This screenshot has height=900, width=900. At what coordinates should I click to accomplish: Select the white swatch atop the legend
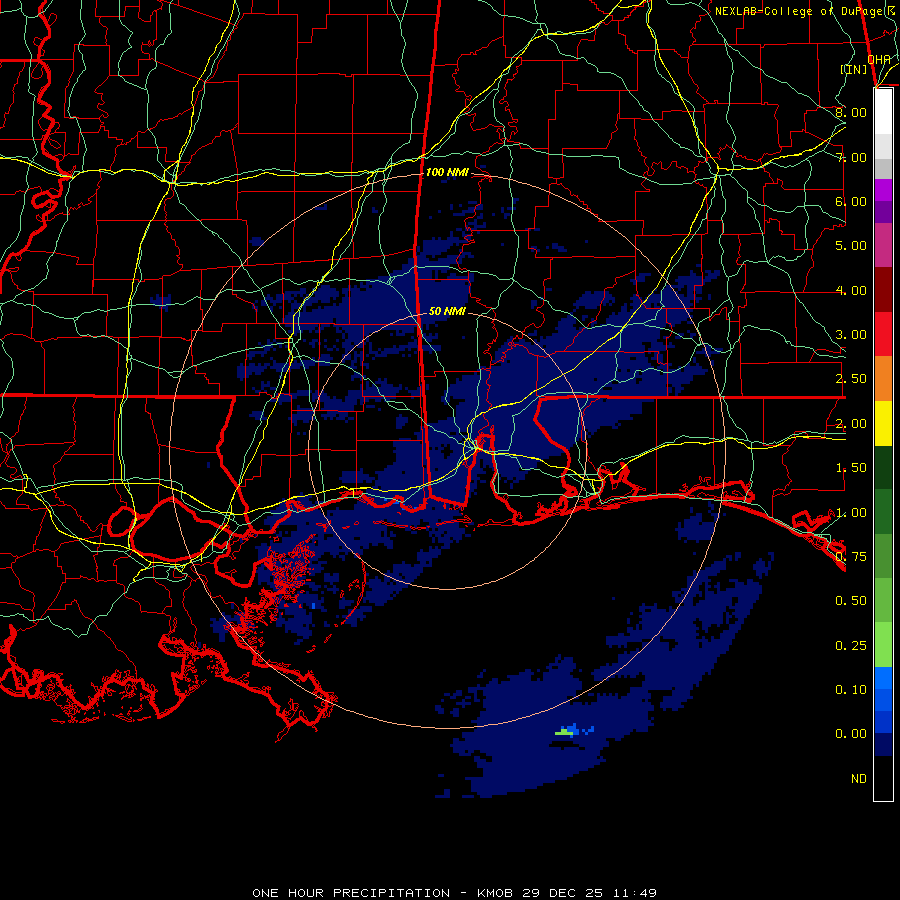coord(883,112)
